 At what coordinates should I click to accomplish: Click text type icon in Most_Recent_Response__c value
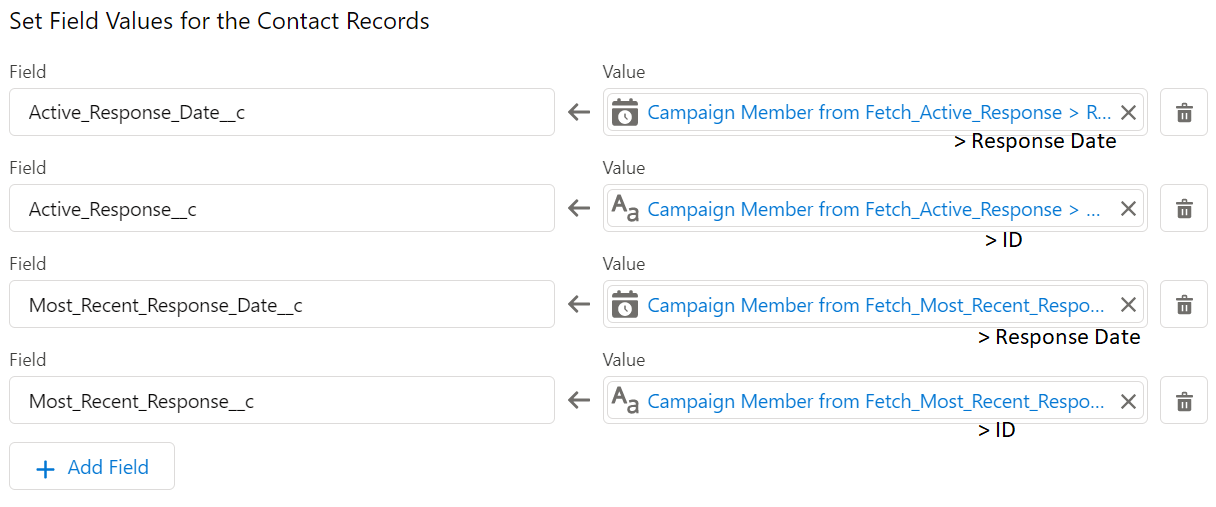click(x=625, y=401)
